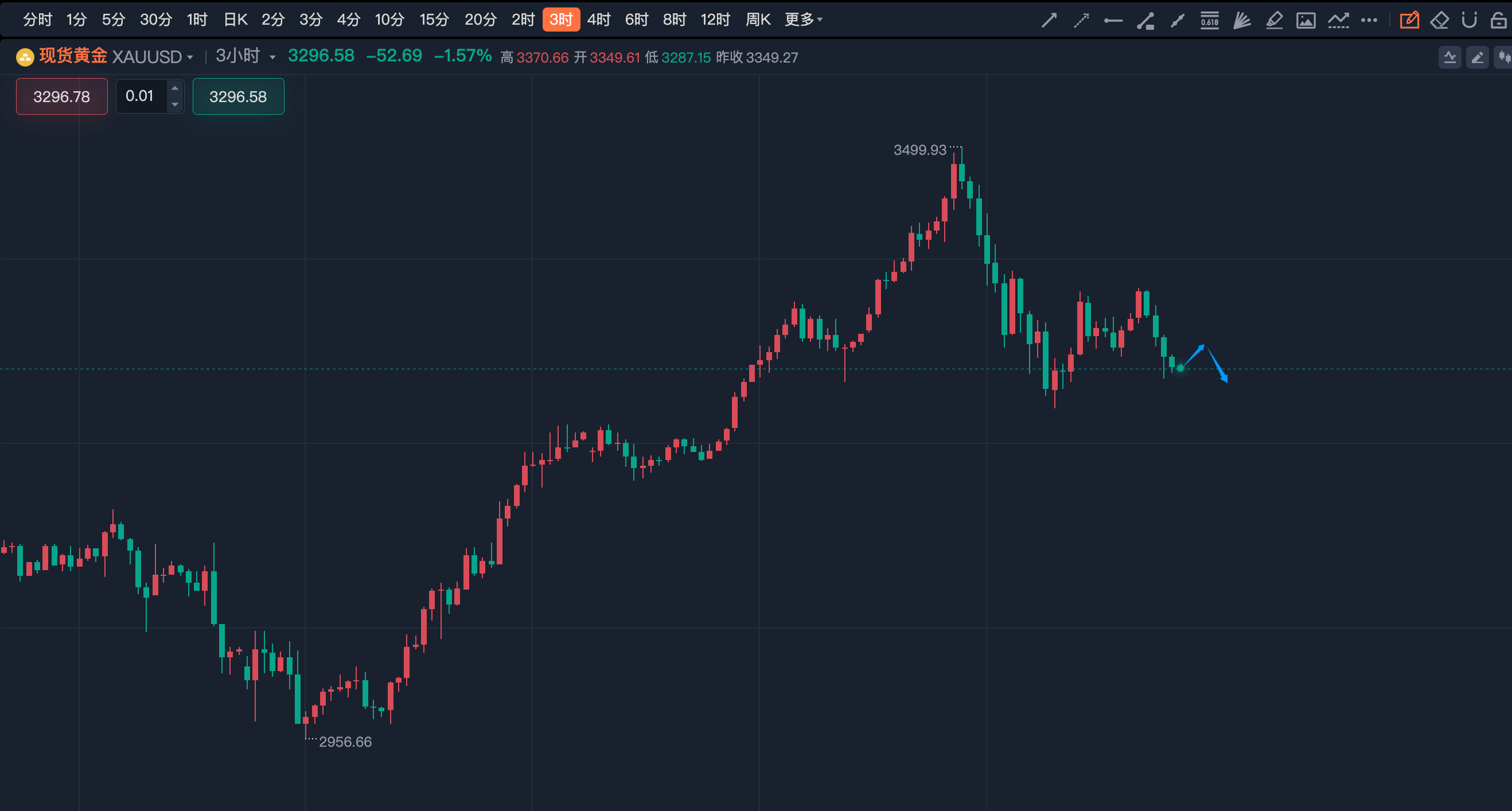Toggle the drawing lock icon
Image resolution: width=1512 pixels, height=811 pixels.
click(1498, 21)
